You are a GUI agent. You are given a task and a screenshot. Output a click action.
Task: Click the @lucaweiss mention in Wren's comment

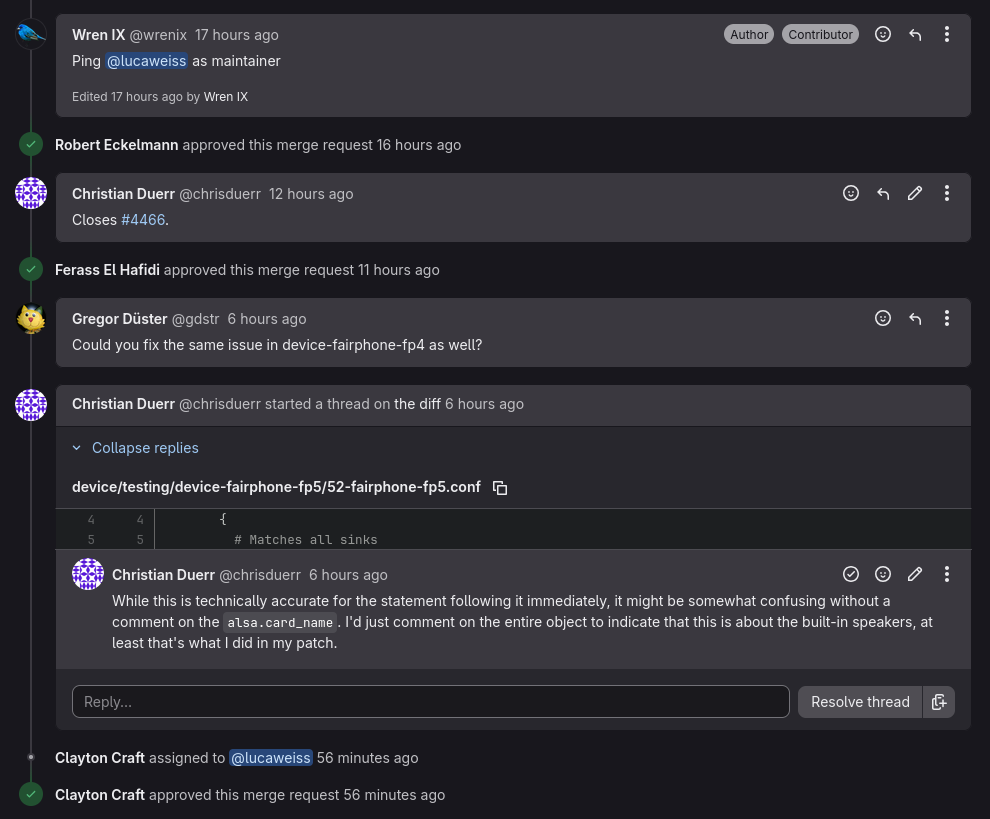(147, 61)
